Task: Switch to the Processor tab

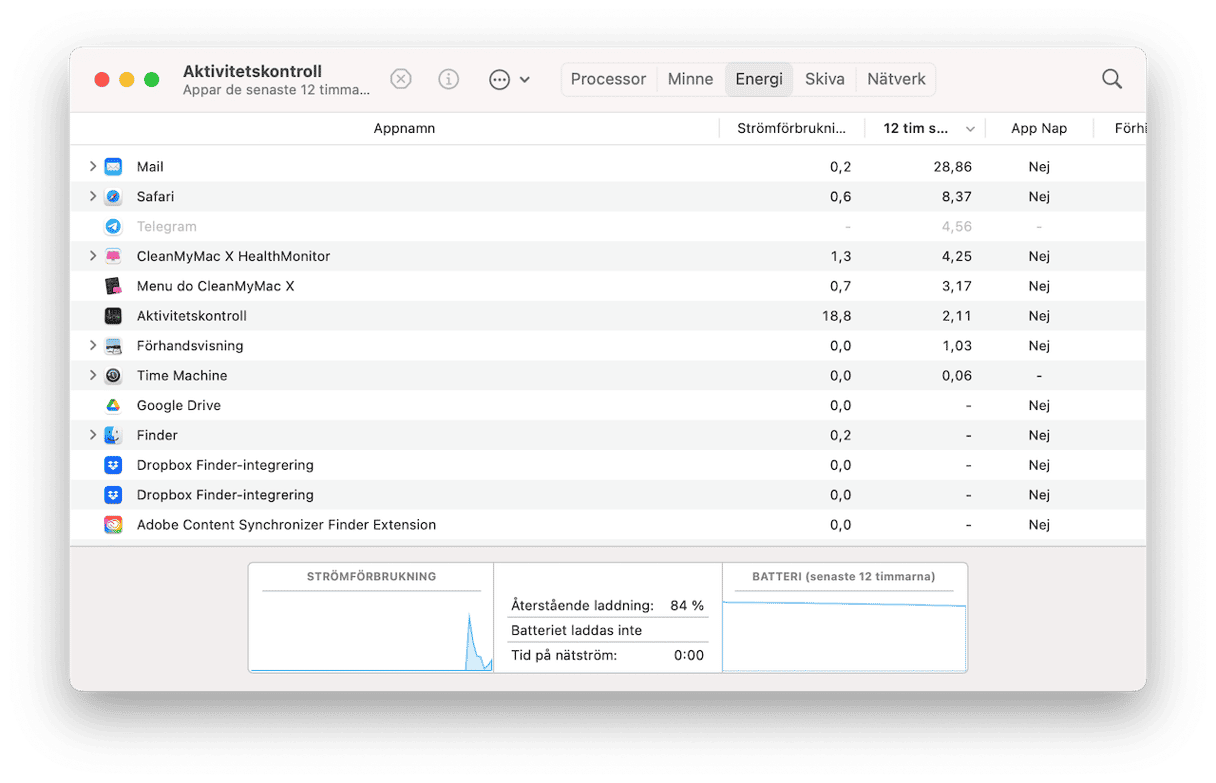Action: 608,79
